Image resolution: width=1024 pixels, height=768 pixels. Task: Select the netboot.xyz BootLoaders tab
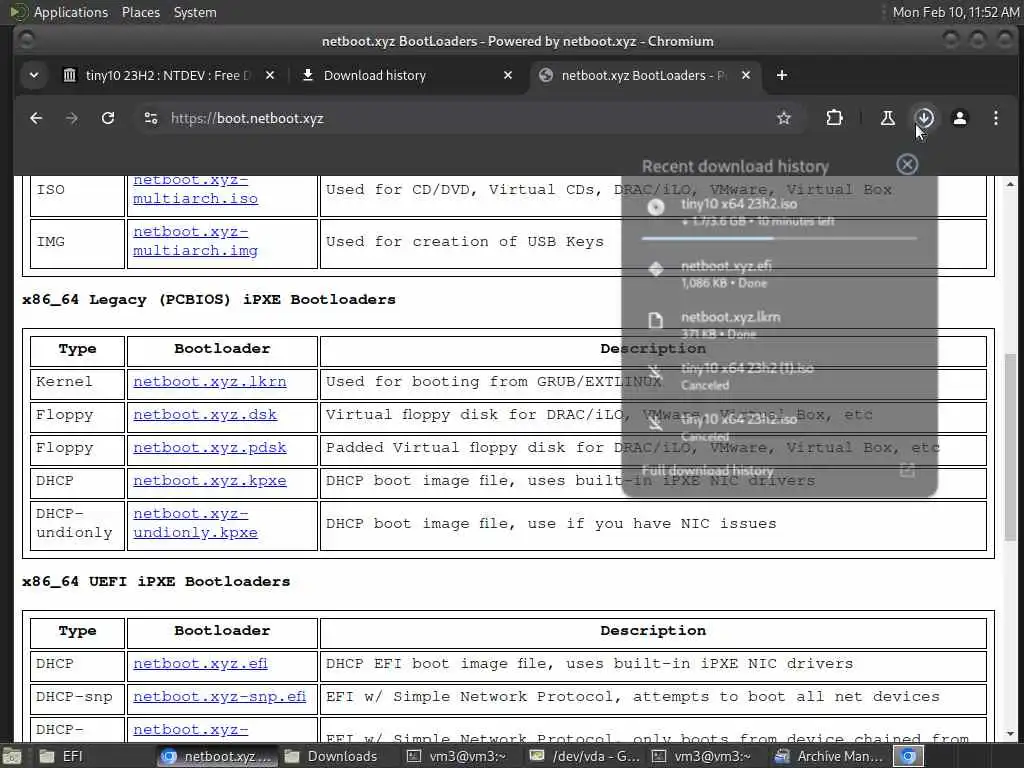[643, 75]
